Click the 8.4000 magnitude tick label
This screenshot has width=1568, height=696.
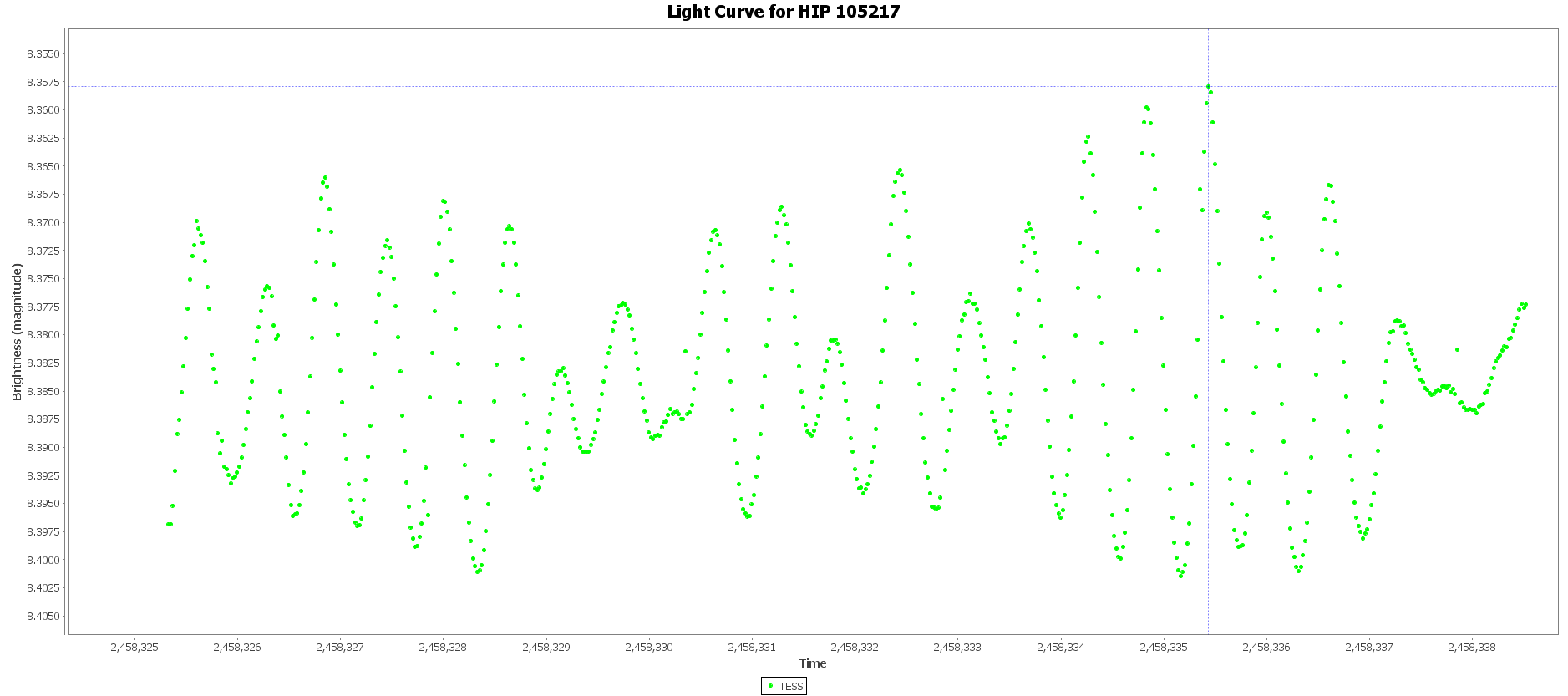point(43,560)
